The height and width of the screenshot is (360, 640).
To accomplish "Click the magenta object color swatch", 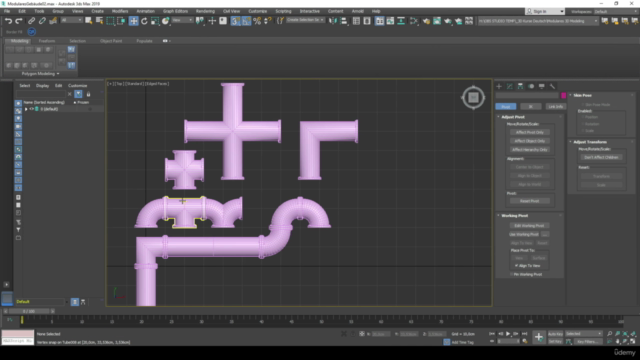I will [x=563, y=96].
